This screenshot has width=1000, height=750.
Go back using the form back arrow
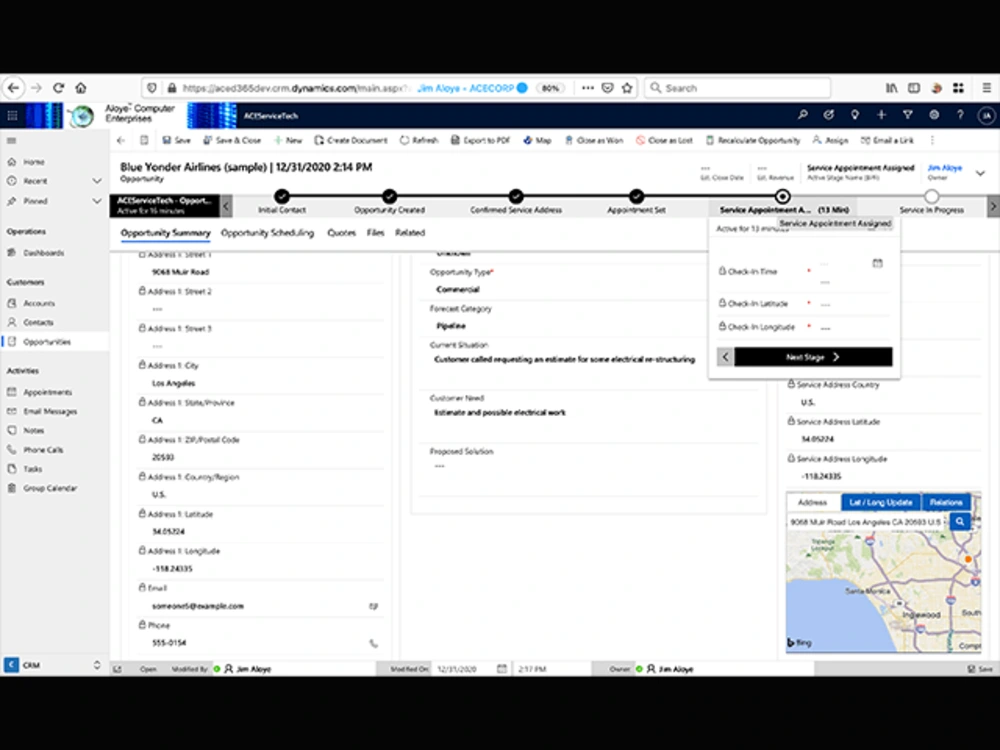coord(121,140)
